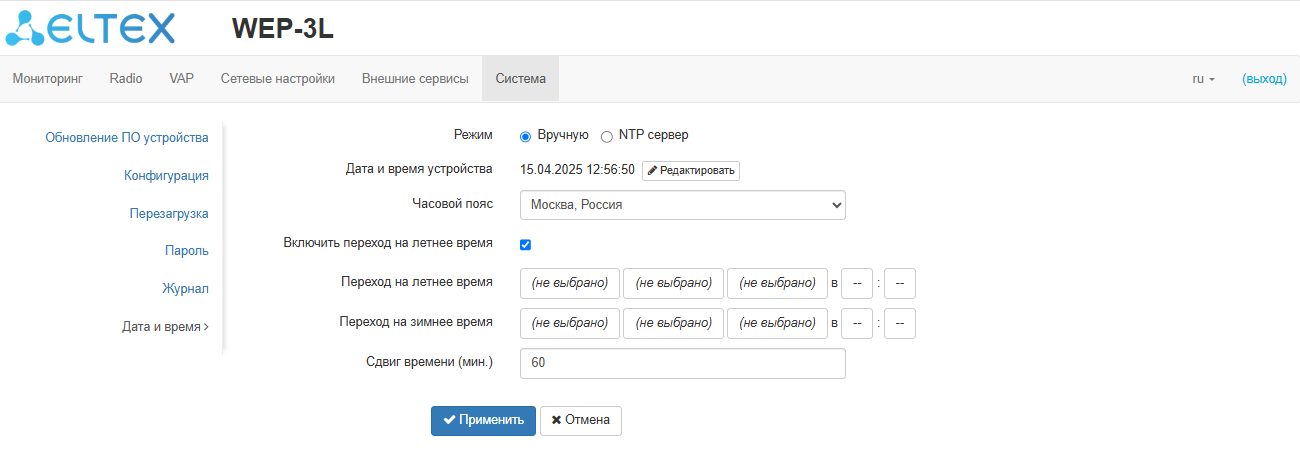Open Обновление ПО устройства page
This screenshot has height=458, width=1300.
tap(126, 138)
